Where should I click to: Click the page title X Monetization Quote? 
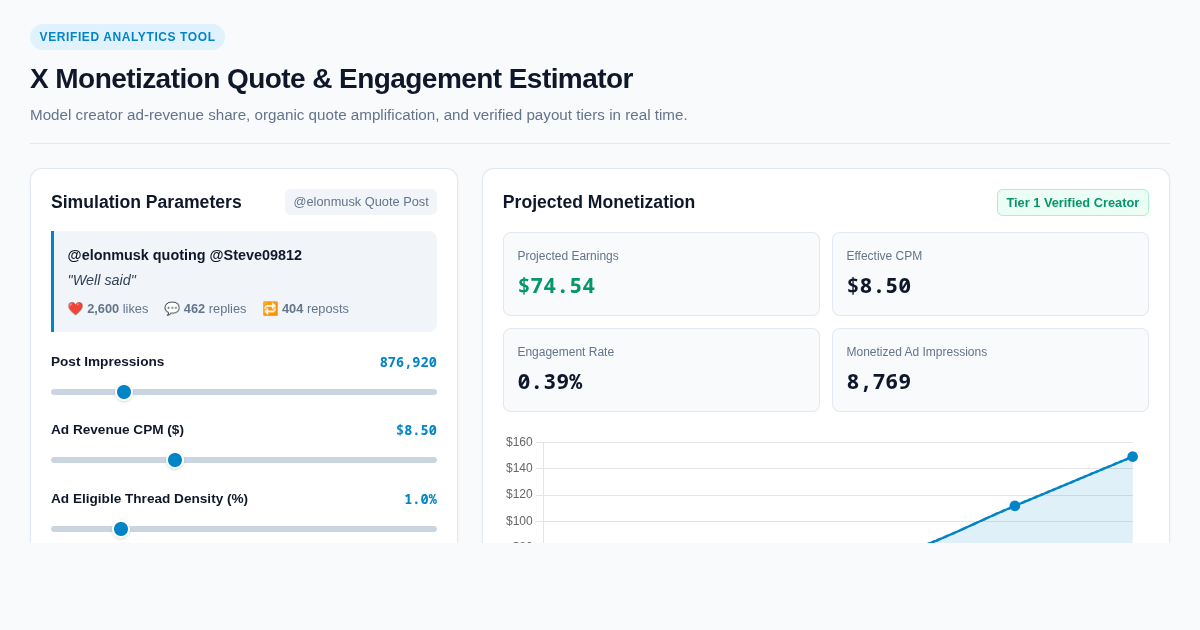tap(331, 79)
